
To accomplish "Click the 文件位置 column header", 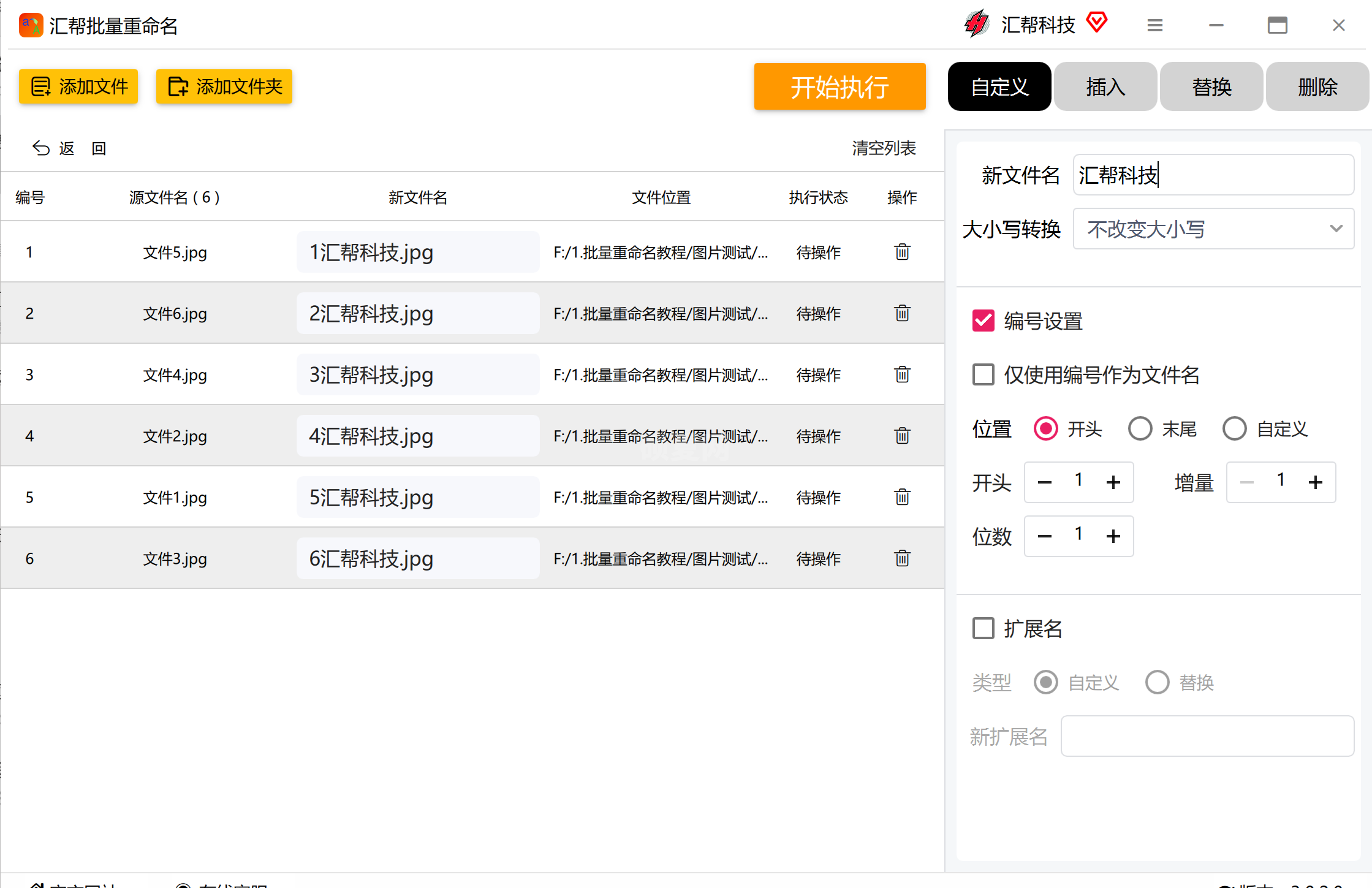I will tap(661, 197).
